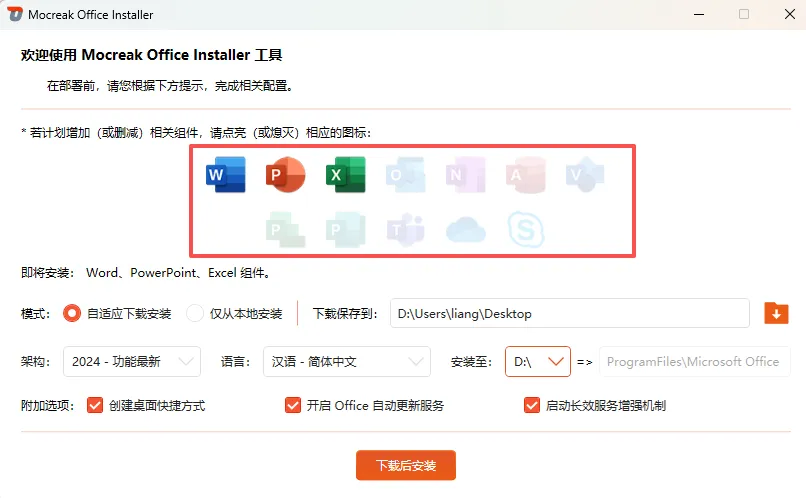Click the 下载后安装 button
The width and height of the screenshot is (806, 498).
tap(406, 466)
